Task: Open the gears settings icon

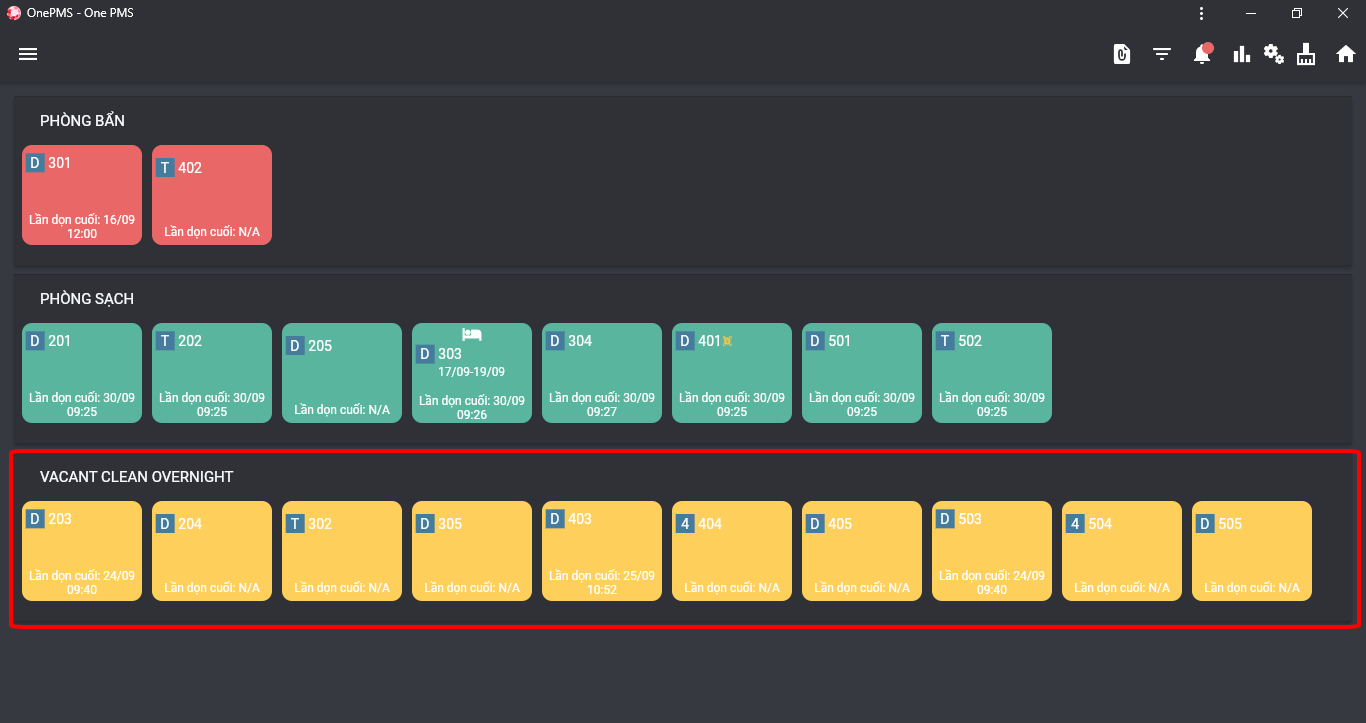Action: point(1273,54)
